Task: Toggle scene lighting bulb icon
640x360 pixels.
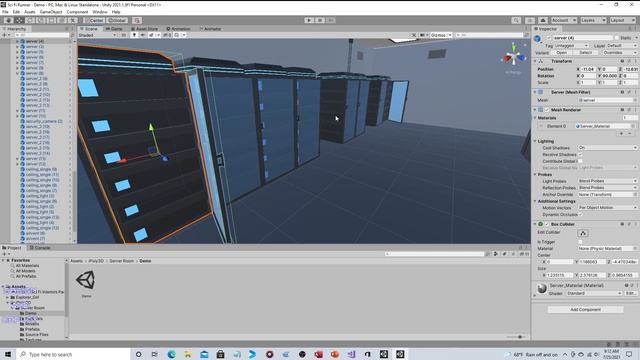Action: 134,35
